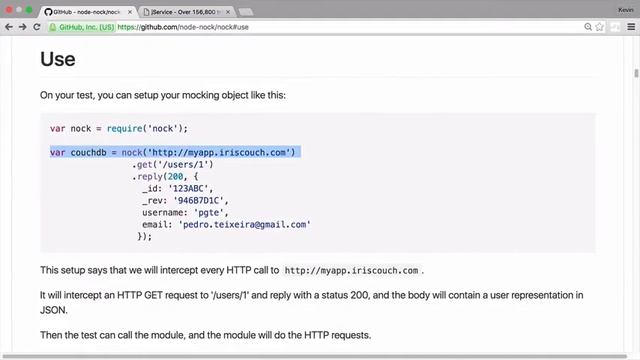Close the GitHub node-nock tab
This screenshot has height=360, width=640.
pos(130,12)
